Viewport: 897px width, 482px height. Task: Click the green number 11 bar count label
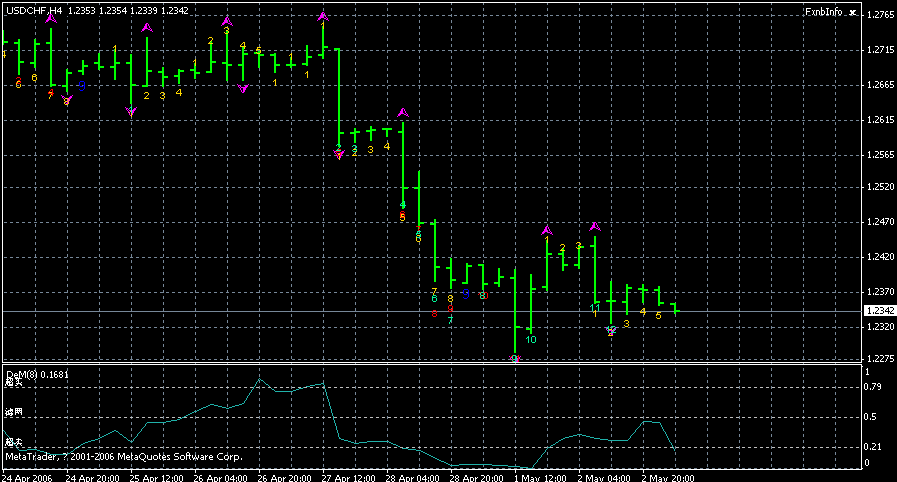[x=595, y=309]
